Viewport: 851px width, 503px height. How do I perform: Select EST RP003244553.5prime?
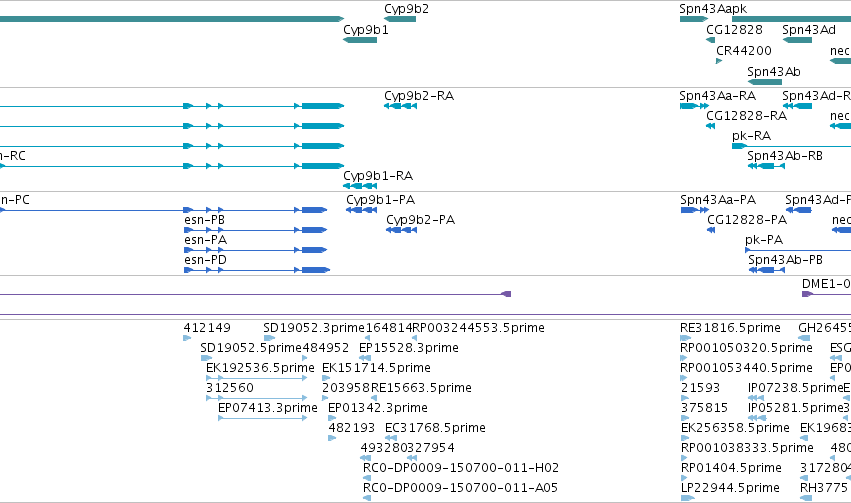(478, 328)
